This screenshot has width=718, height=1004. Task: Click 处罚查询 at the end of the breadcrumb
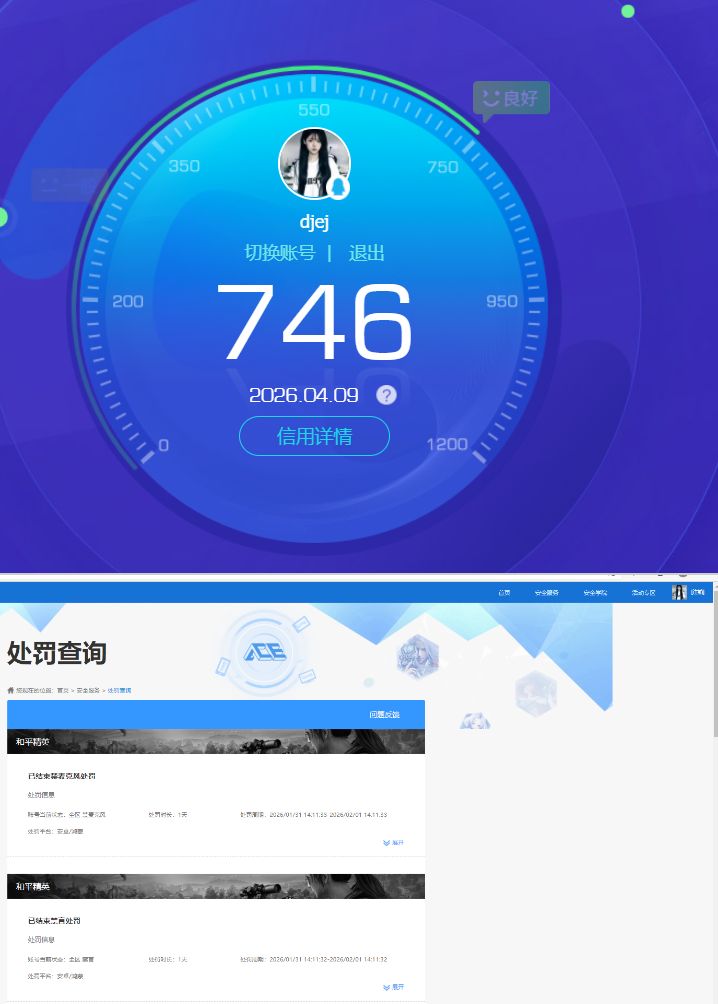(119, 690)
